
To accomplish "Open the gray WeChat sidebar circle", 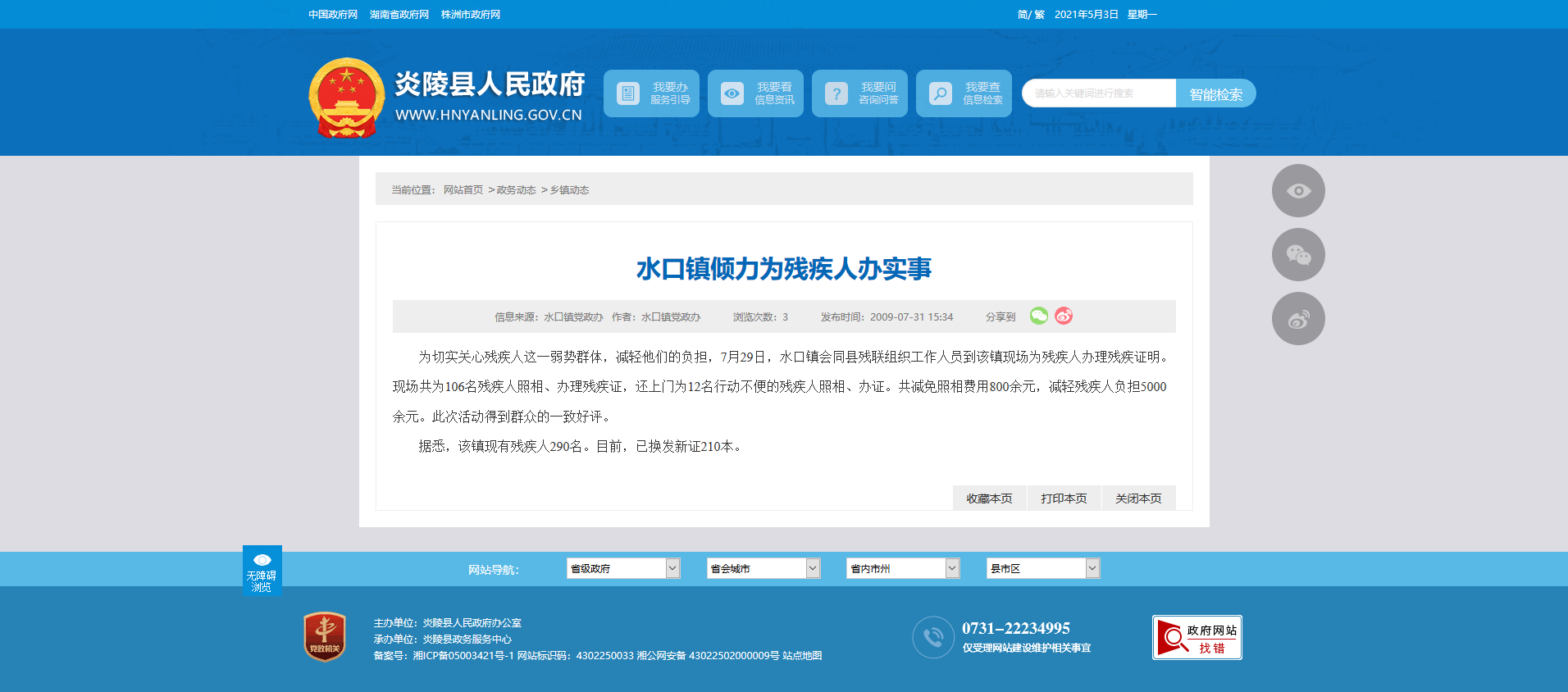I will [x=1298, y=255].
